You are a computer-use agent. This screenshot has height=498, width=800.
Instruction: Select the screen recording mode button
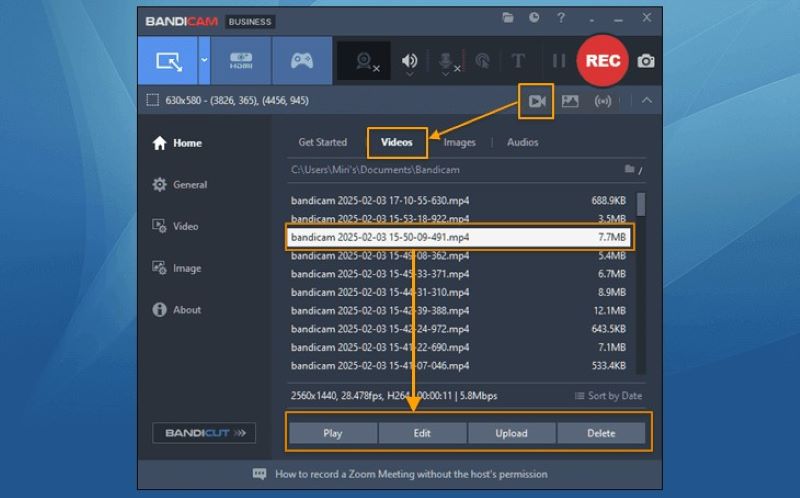(168, 61)
